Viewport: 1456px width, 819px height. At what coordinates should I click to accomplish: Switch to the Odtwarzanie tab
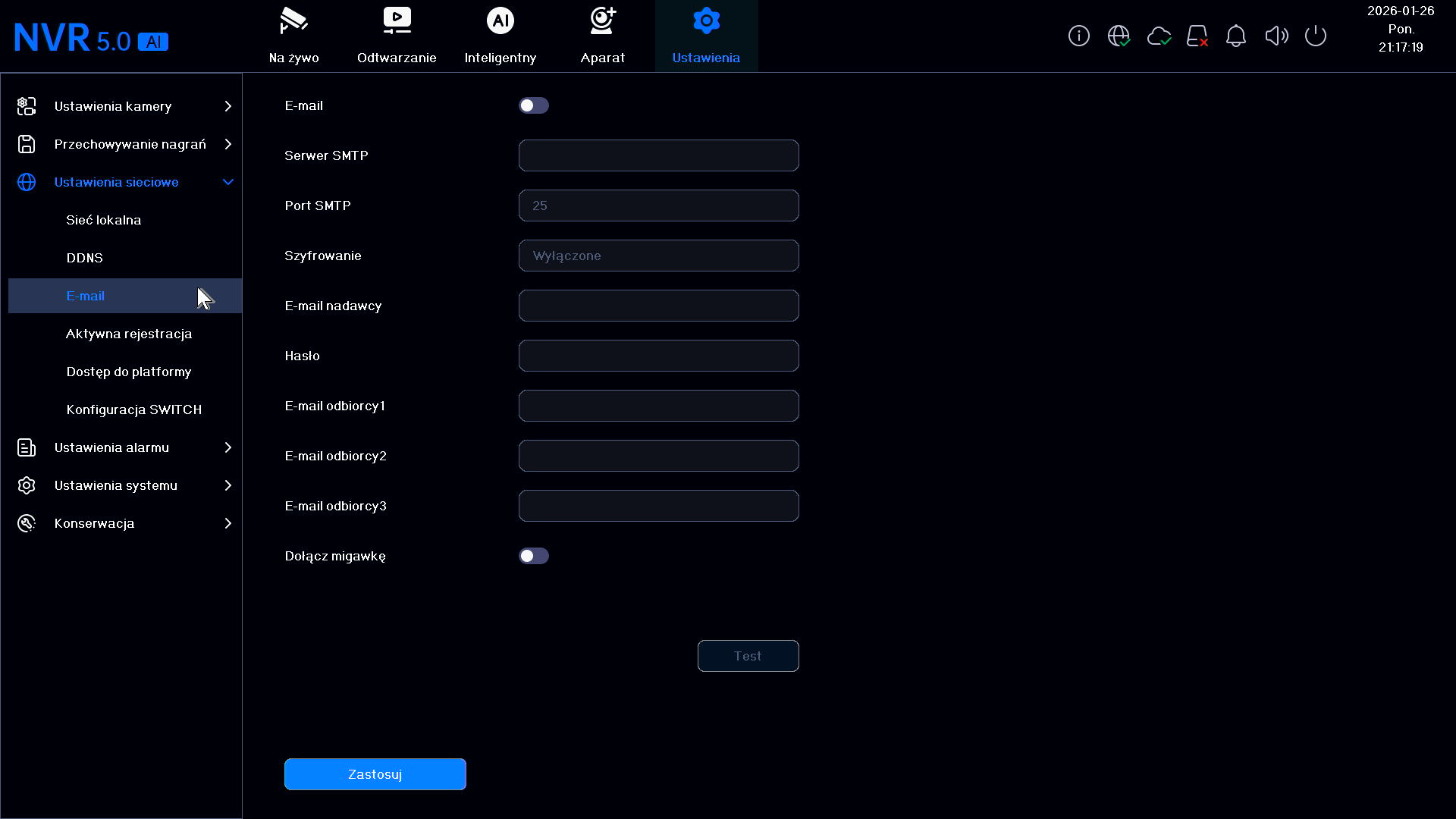pos(397,36)
